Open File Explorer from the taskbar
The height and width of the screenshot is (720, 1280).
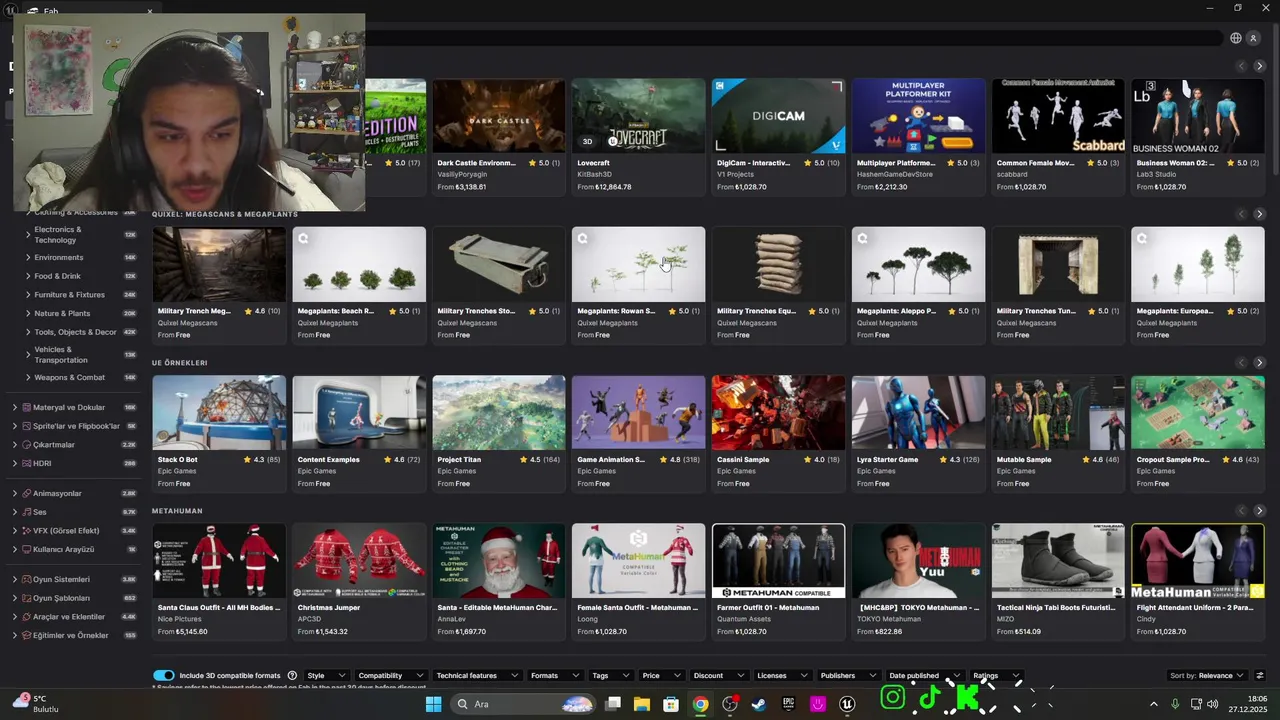pos(641,704)
